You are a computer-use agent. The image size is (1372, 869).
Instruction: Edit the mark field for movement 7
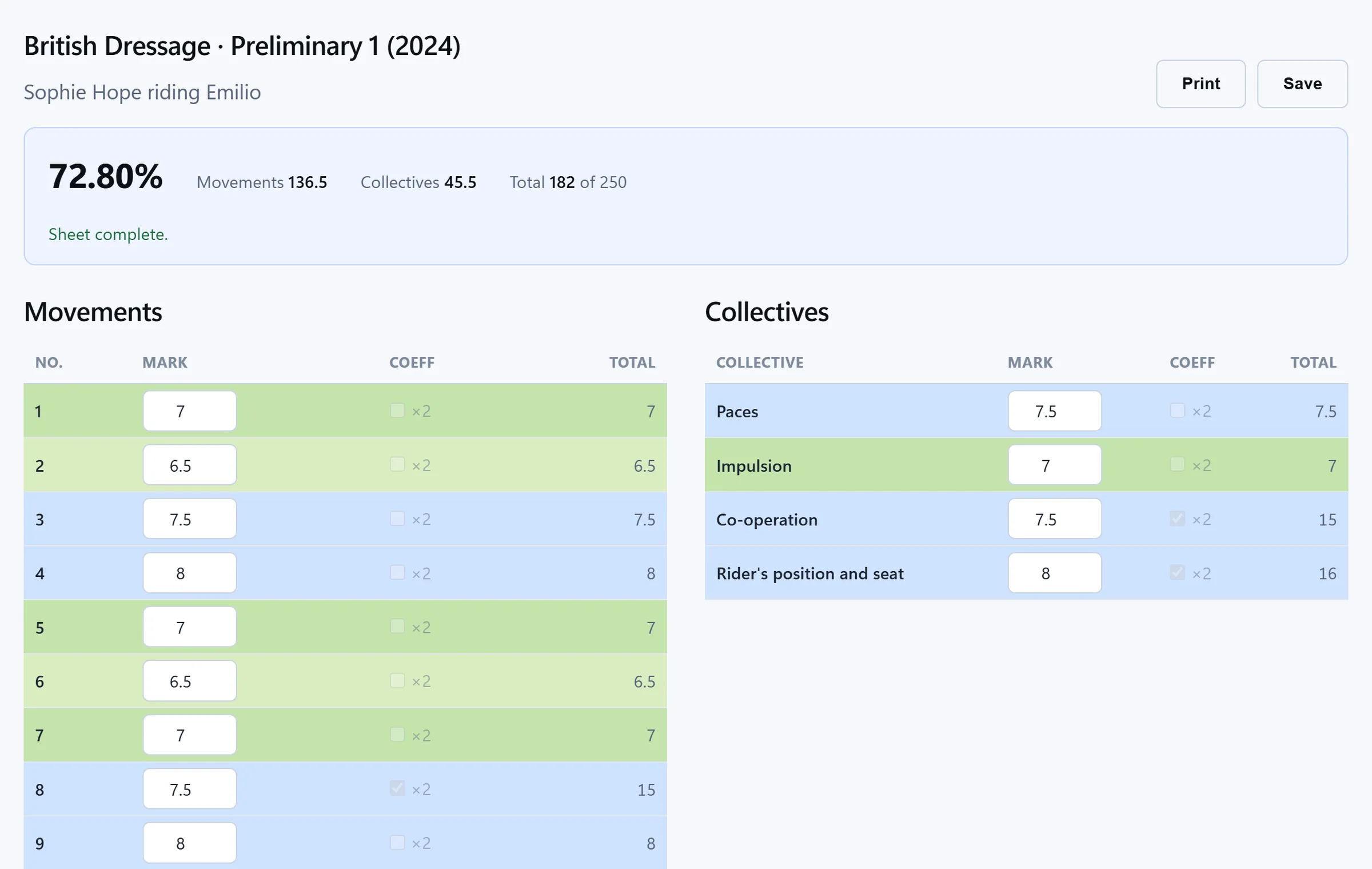(x=190, y=735)
